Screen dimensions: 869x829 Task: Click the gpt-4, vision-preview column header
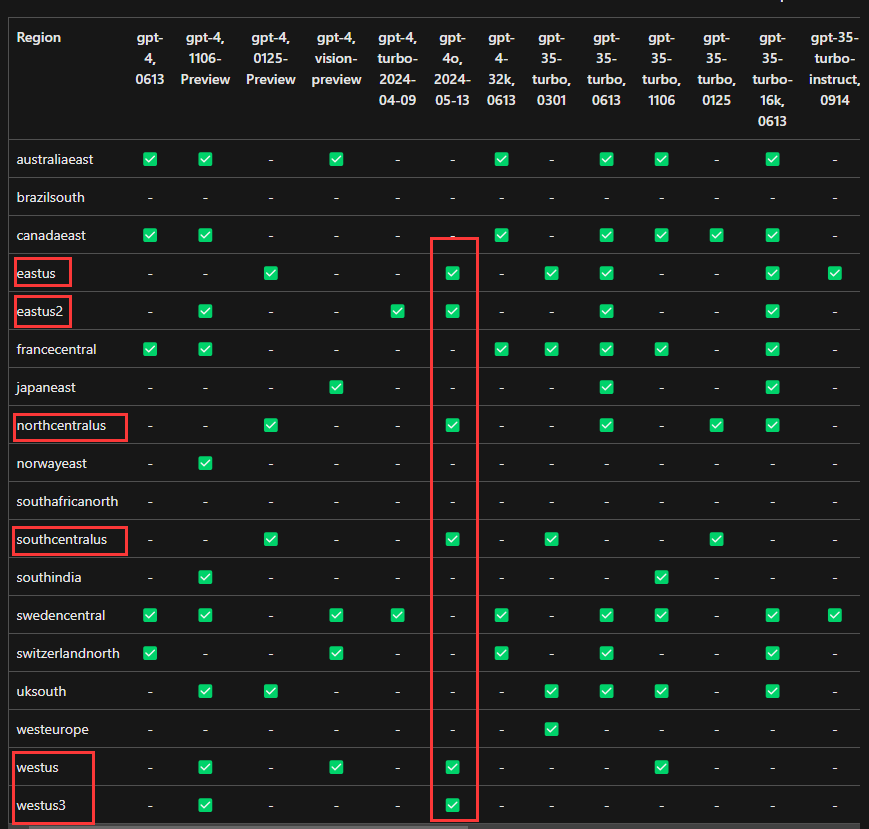336,59
